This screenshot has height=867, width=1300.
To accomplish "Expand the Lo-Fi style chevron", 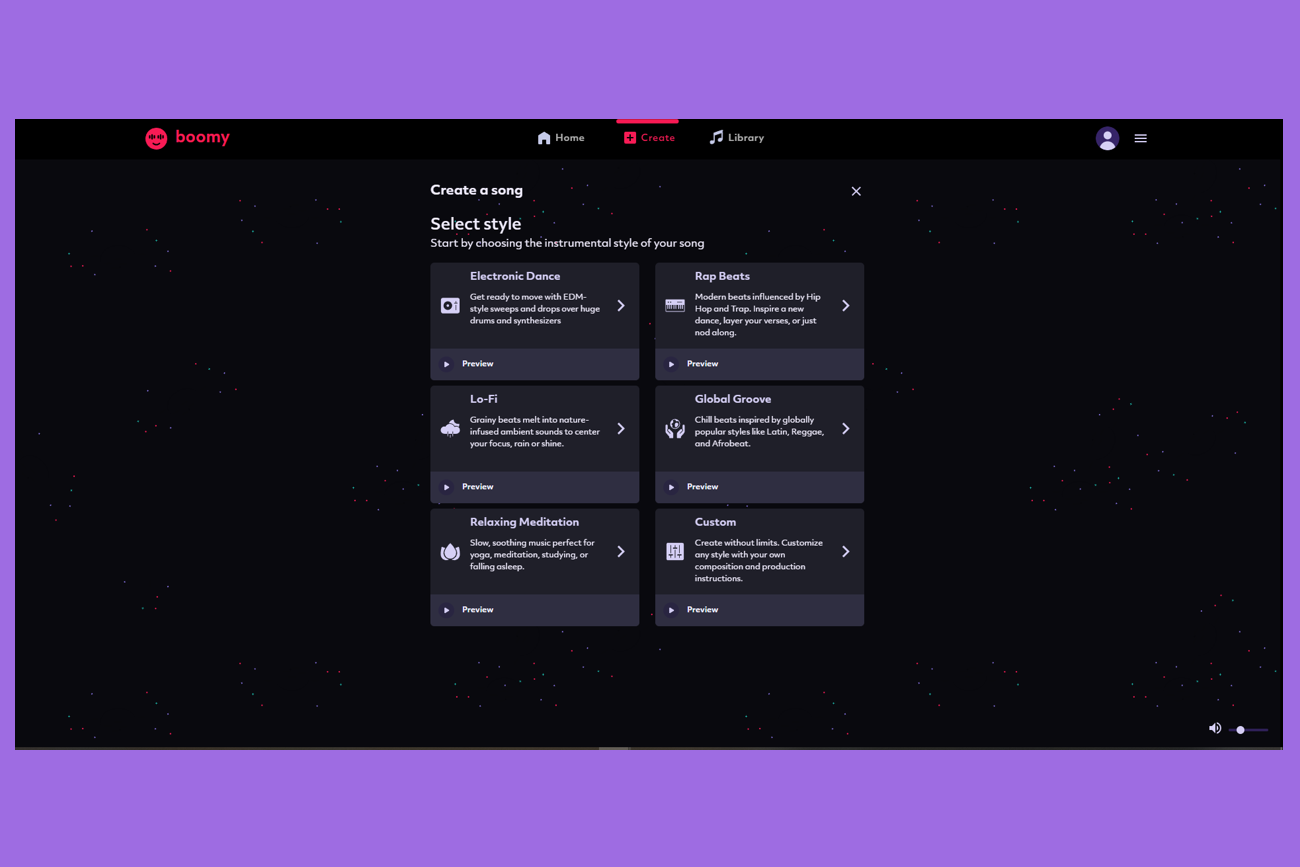I will pos(621,429).
